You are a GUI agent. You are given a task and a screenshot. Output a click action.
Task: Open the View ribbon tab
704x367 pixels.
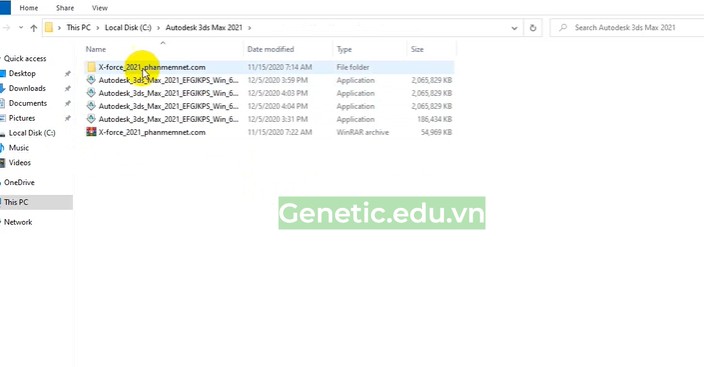click(100, 8)
